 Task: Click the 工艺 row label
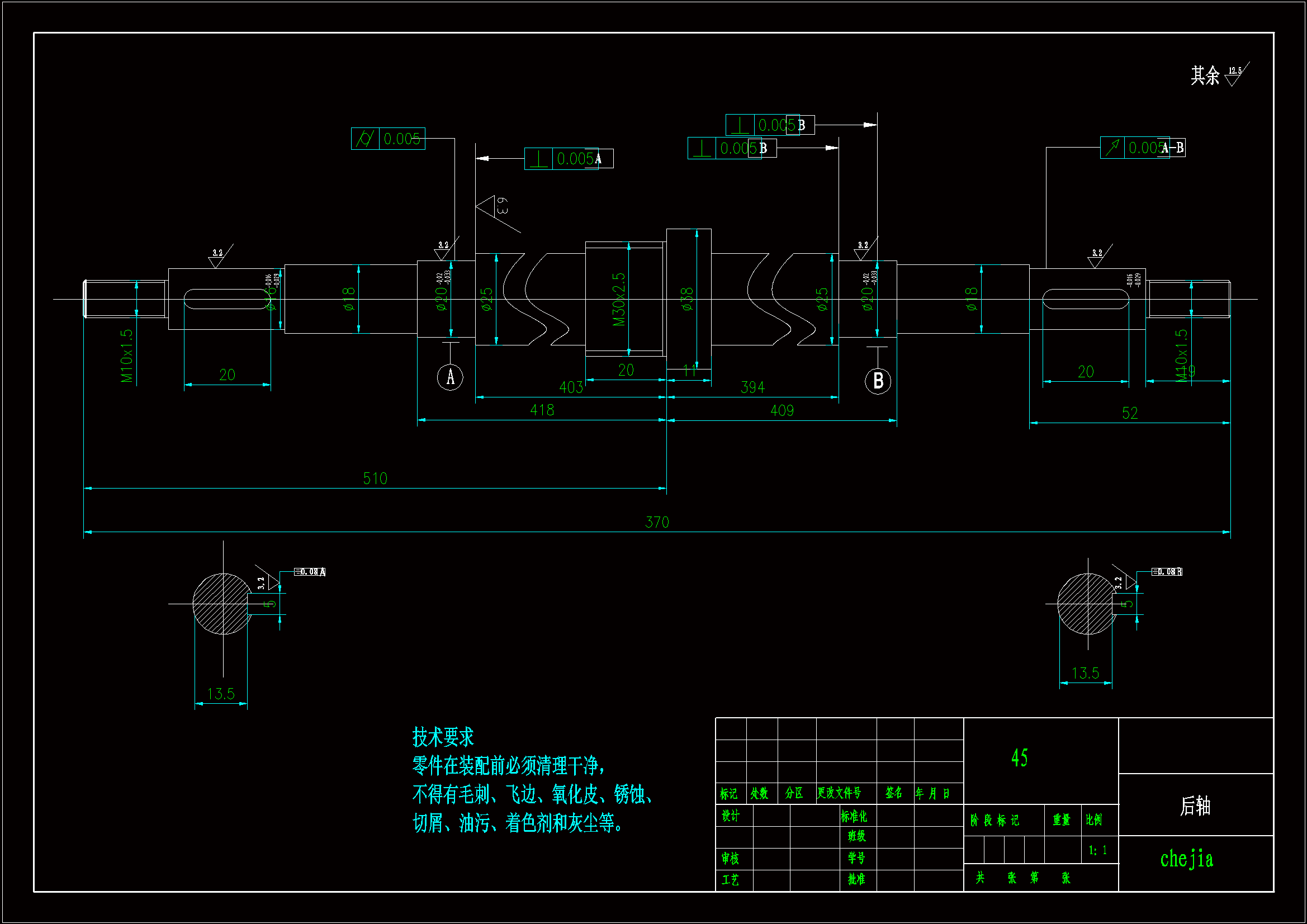(730, 880)
